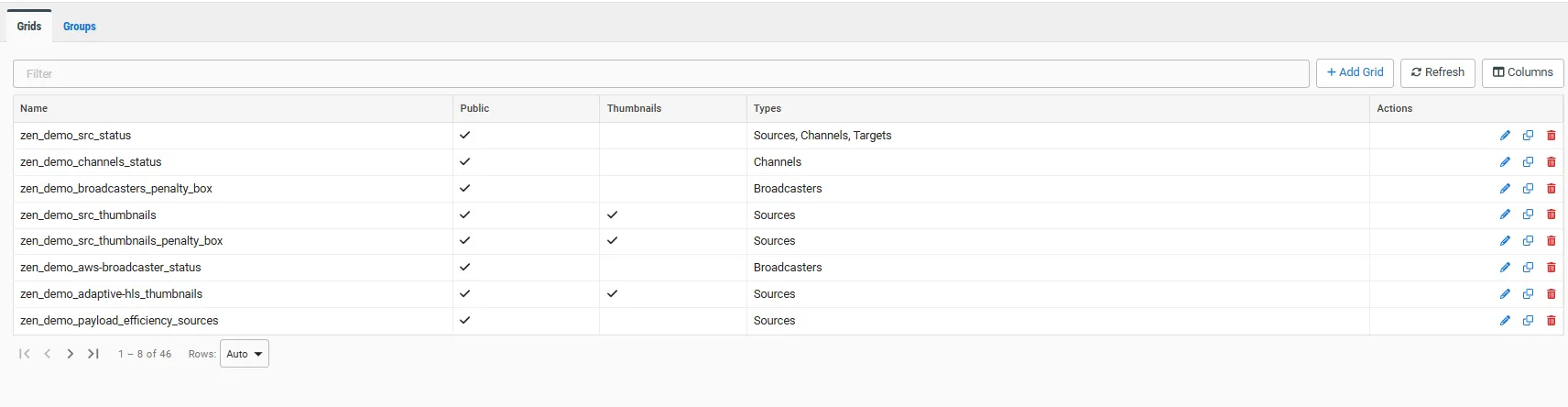
Task: Sort by the Types column header
Action: [1058, 108]
